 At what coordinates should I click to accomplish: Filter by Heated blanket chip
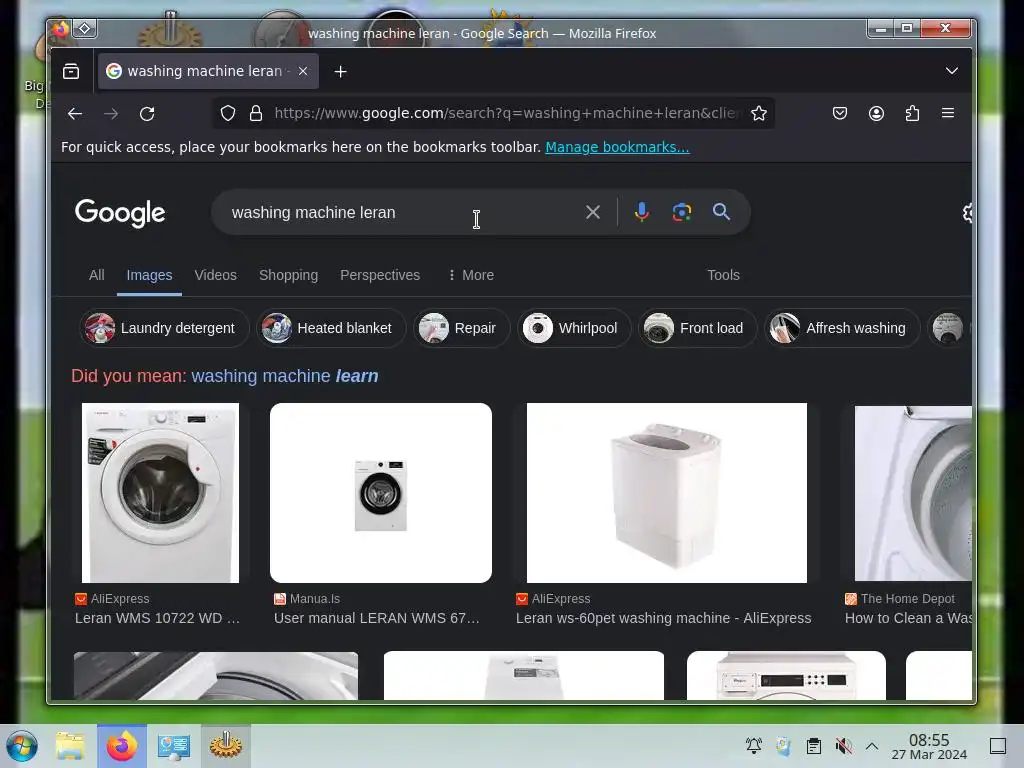tap(331, 328)
